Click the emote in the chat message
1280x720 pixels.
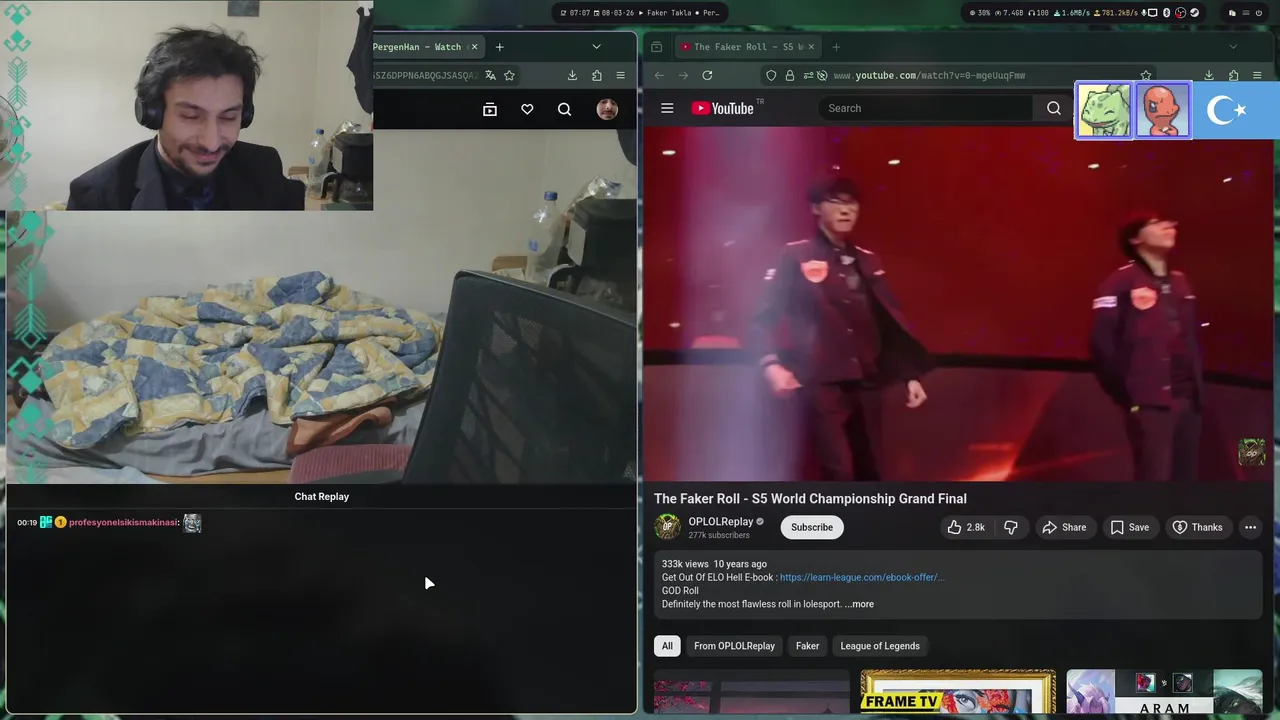pyautogui.click(x=192, y=523)
